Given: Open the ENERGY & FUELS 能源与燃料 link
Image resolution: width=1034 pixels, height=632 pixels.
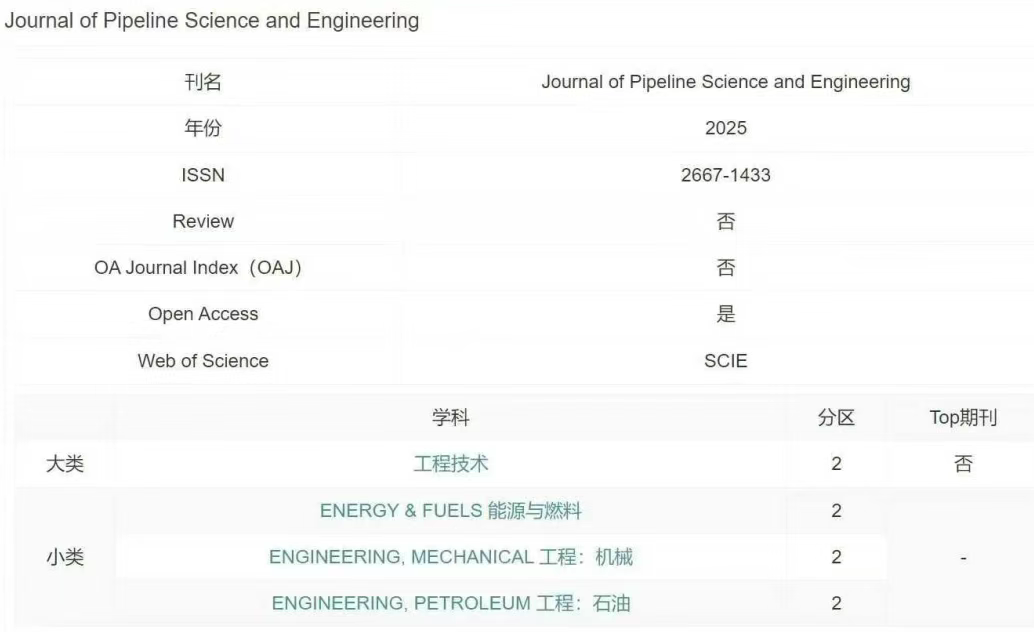Looking at the screenshot, I should 450,511.
